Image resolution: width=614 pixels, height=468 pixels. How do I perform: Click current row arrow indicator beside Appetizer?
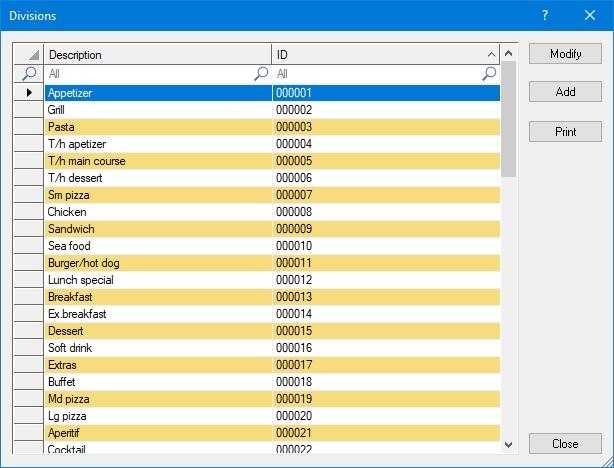28,93
